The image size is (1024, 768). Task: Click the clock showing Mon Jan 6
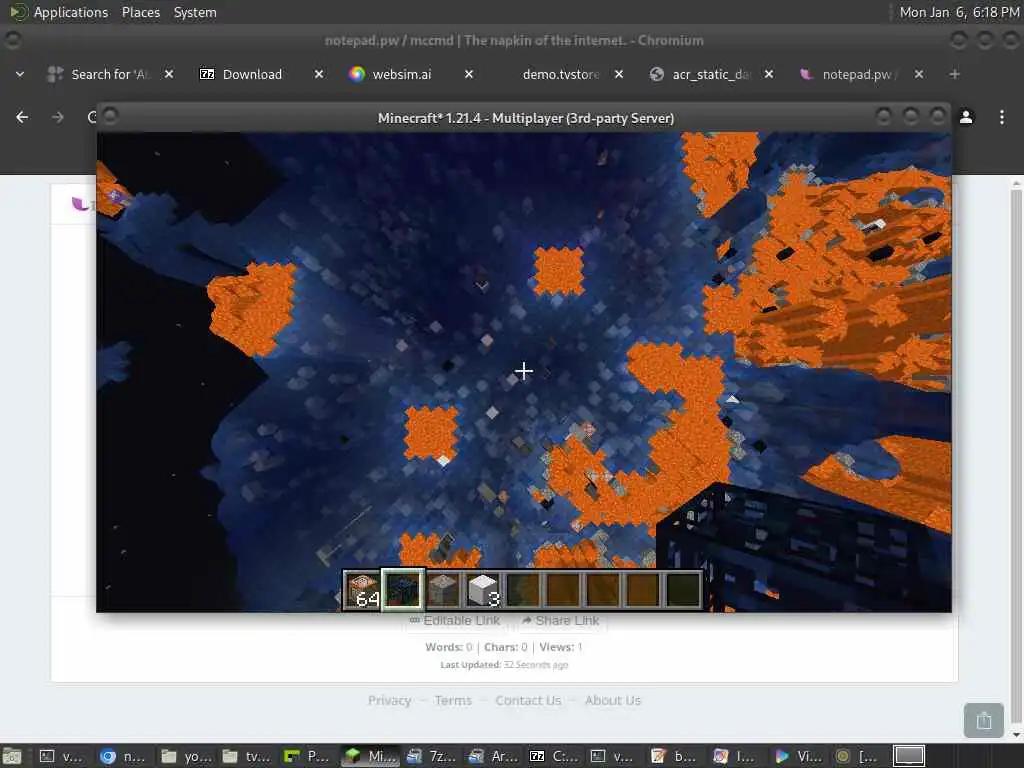(959, 12)
